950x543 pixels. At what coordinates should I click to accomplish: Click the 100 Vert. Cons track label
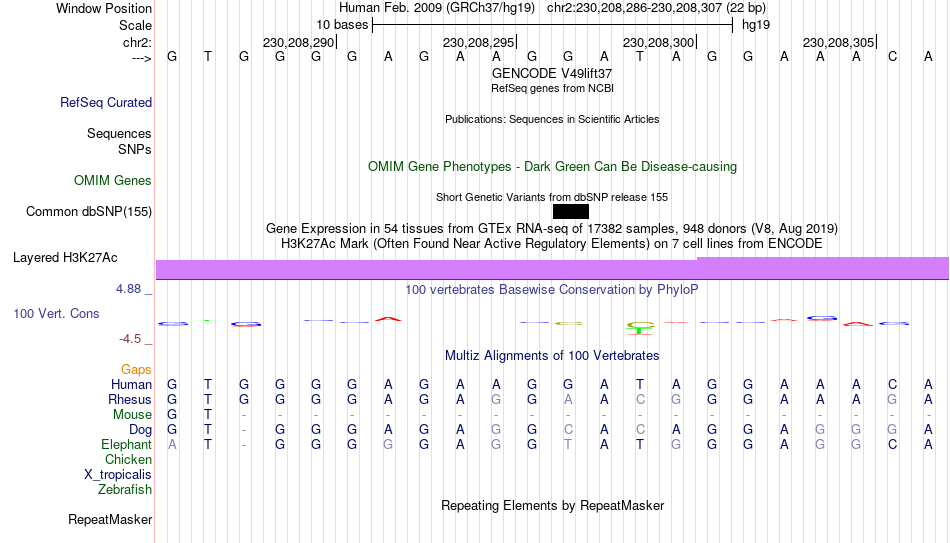[56, 313]
